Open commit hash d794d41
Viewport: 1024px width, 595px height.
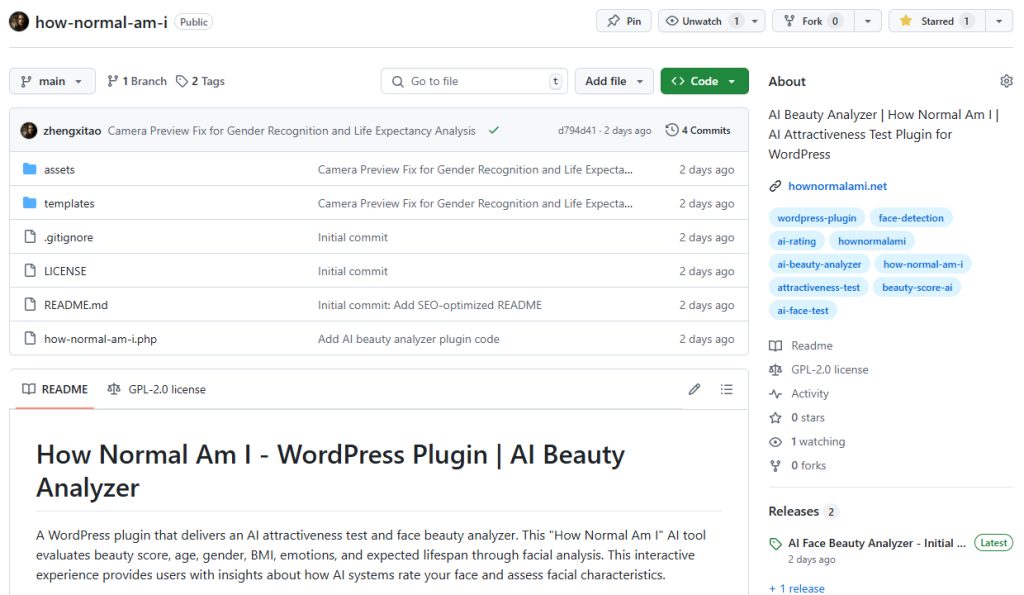[x=577, y=131]
